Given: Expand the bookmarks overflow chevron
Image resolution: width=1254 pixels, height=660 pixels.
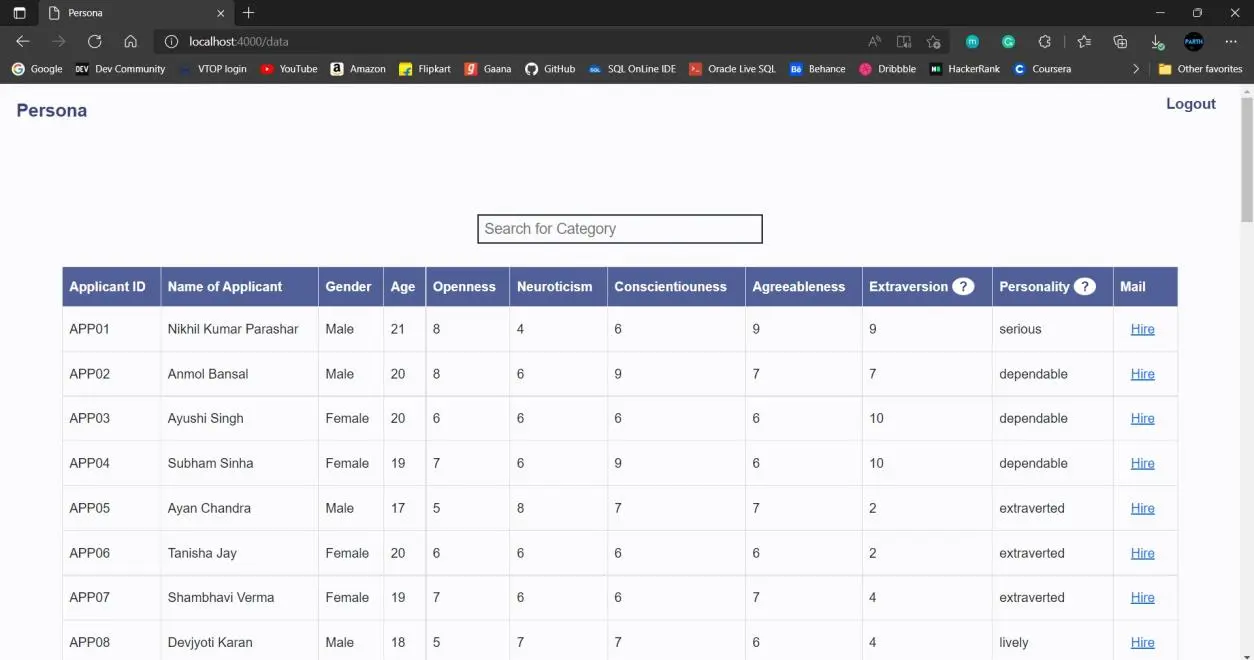Looking at the screenshot, I should click(1135, 69).
